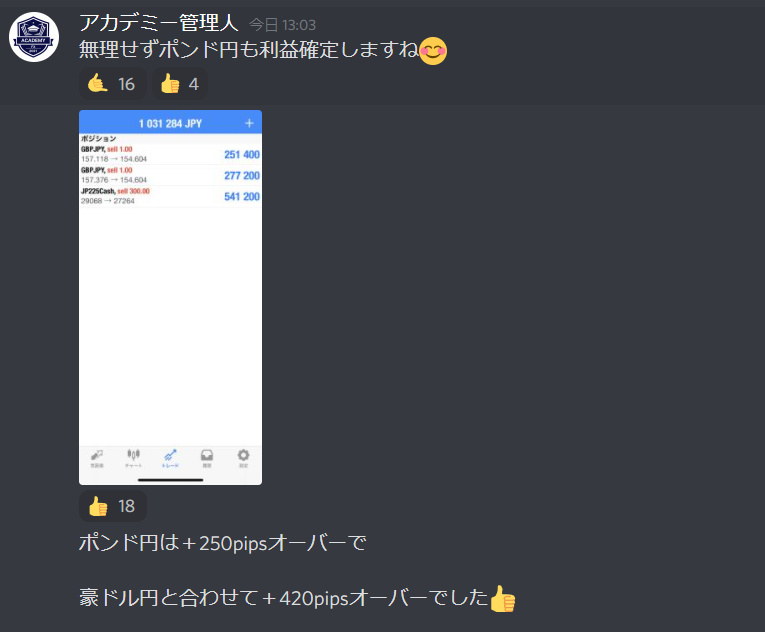Toggle the call-me hand reaction with 16

[x=112, y=84]
